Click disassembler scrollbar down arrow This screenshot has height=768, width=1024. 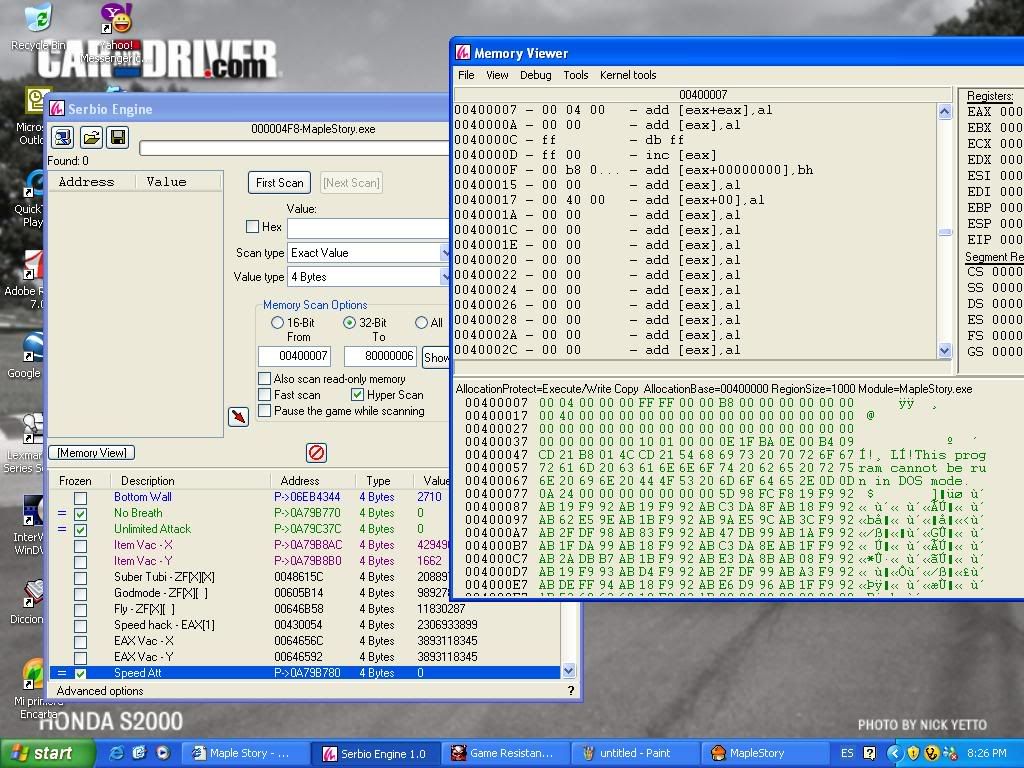(x=945, y=351)
